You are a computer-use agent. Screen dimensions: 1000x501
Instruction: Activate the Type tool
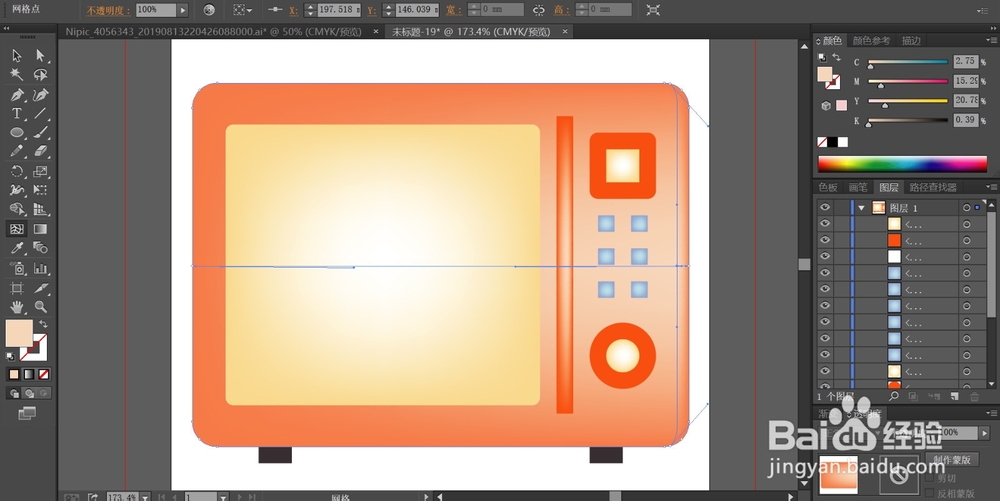click(17, 113)
